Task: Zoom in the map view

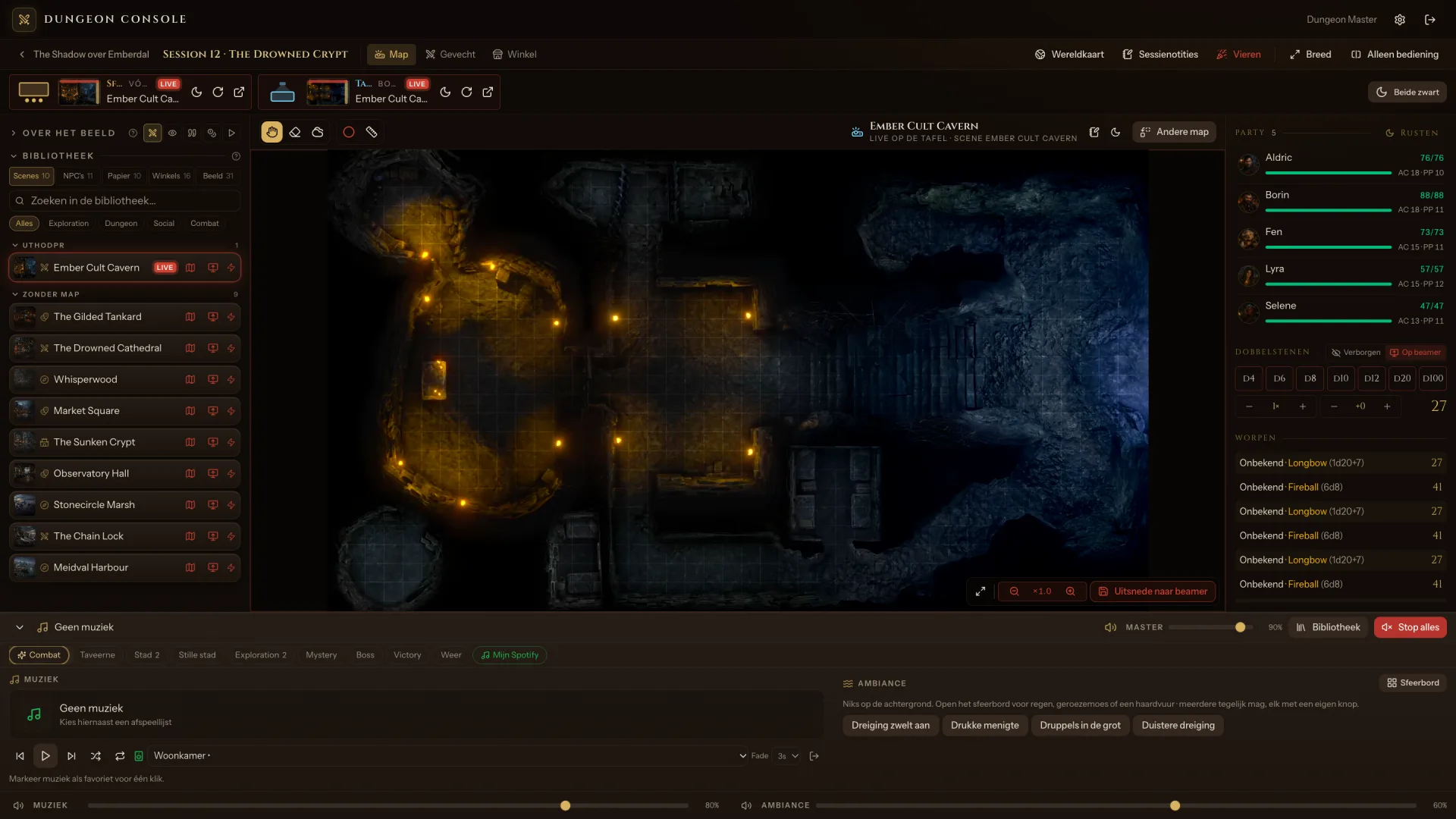Action: tap(1070, 591)
